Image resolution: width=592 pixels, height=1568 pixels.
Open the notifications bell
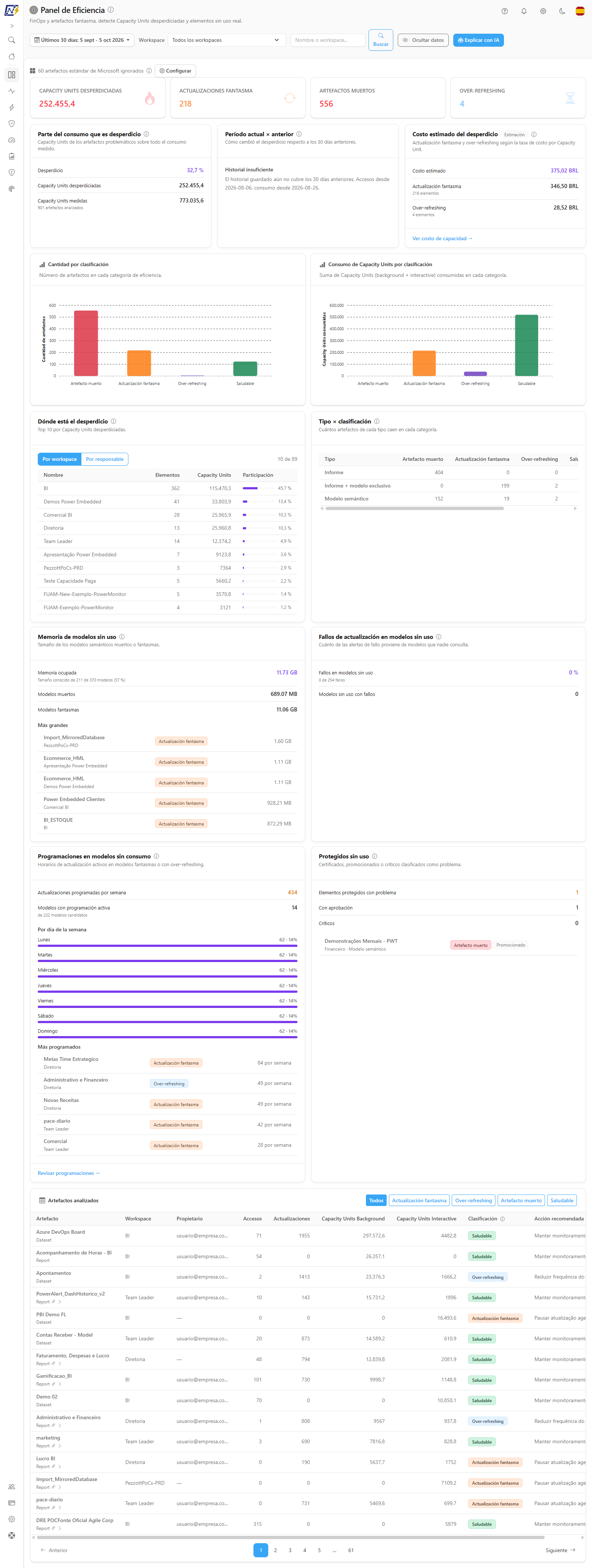(524, 11)
